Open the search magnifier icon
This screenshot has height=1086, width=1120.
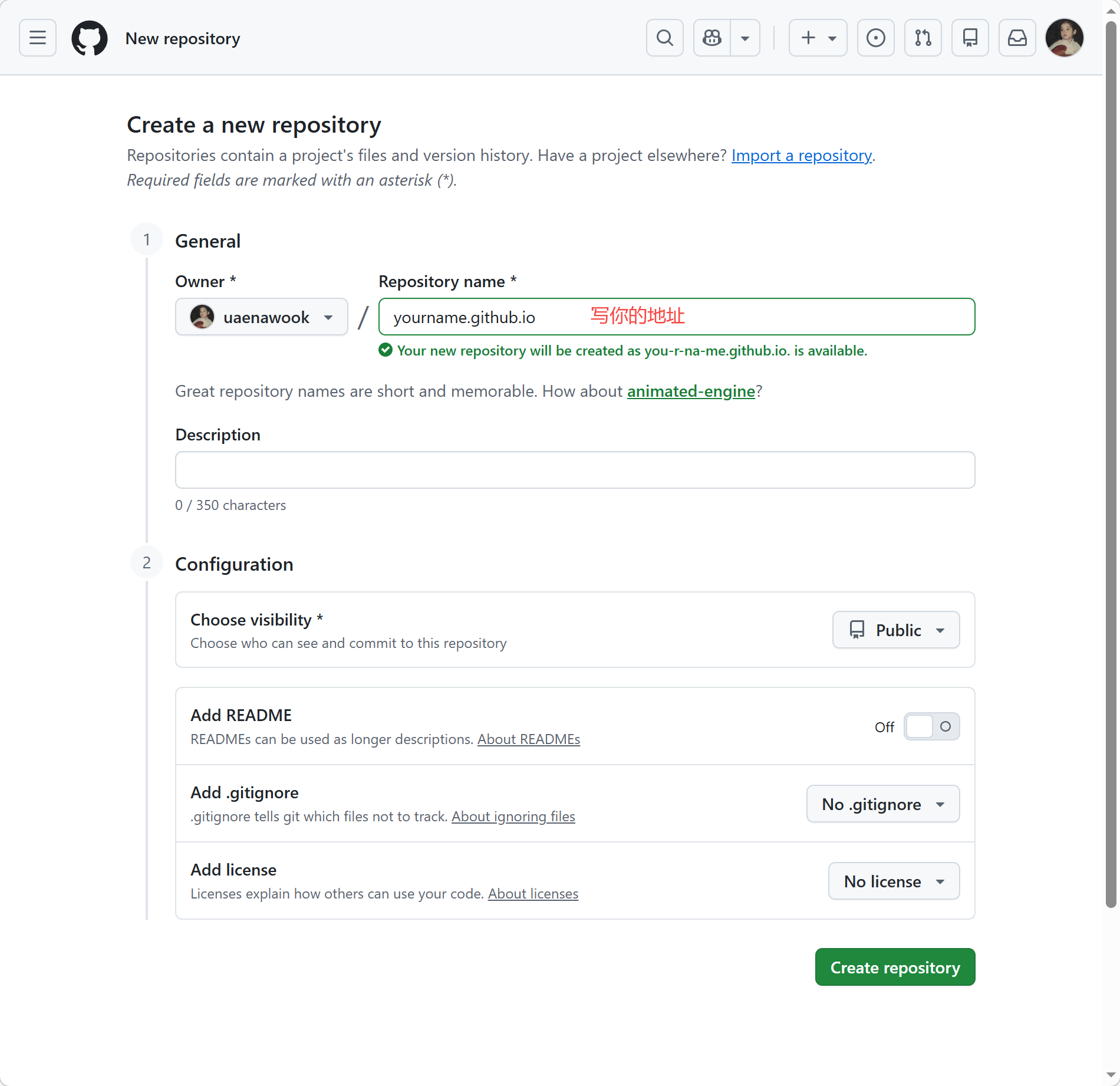click(664, 38)
